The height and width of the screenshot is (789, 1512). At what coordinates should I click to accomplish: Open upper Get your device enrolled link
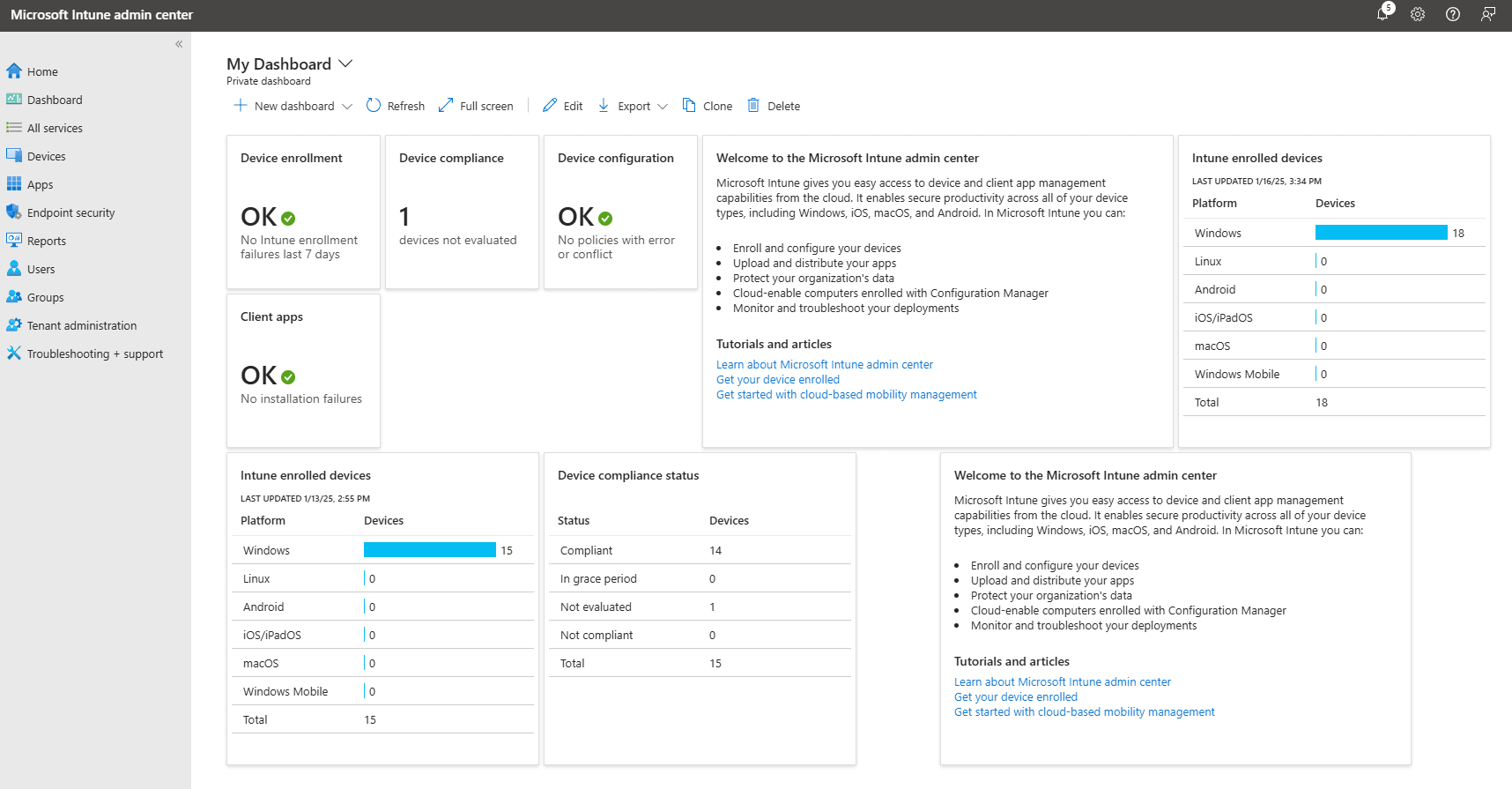(778, 380)
